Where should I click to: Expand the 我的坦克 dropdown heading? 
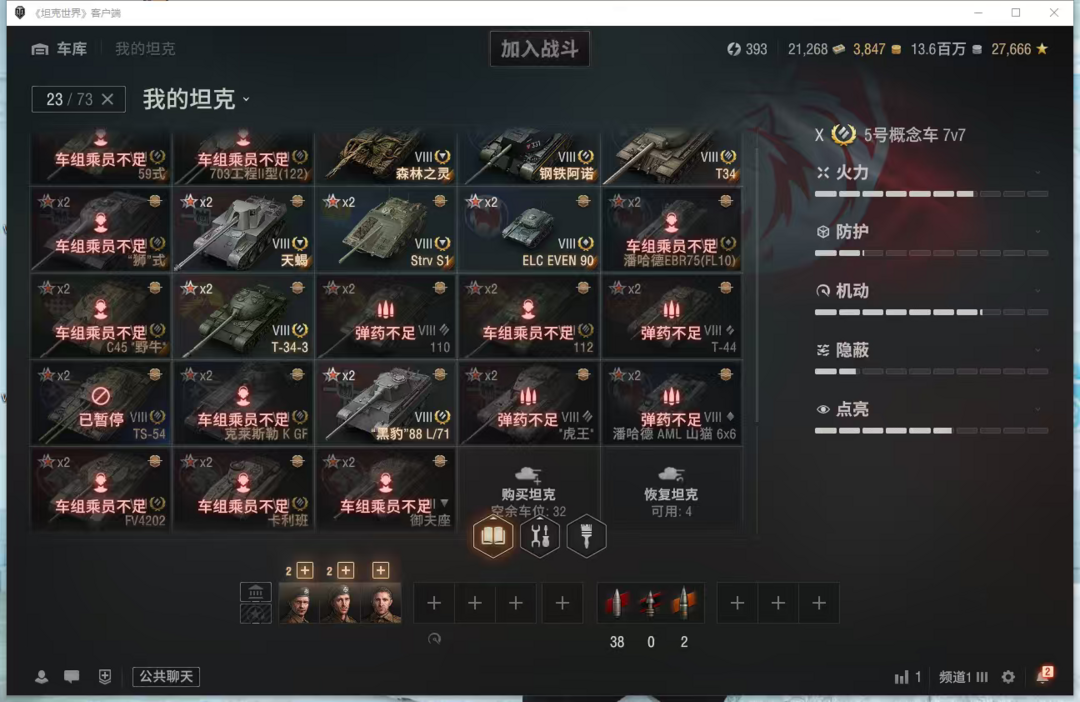(x=196, y=99)
